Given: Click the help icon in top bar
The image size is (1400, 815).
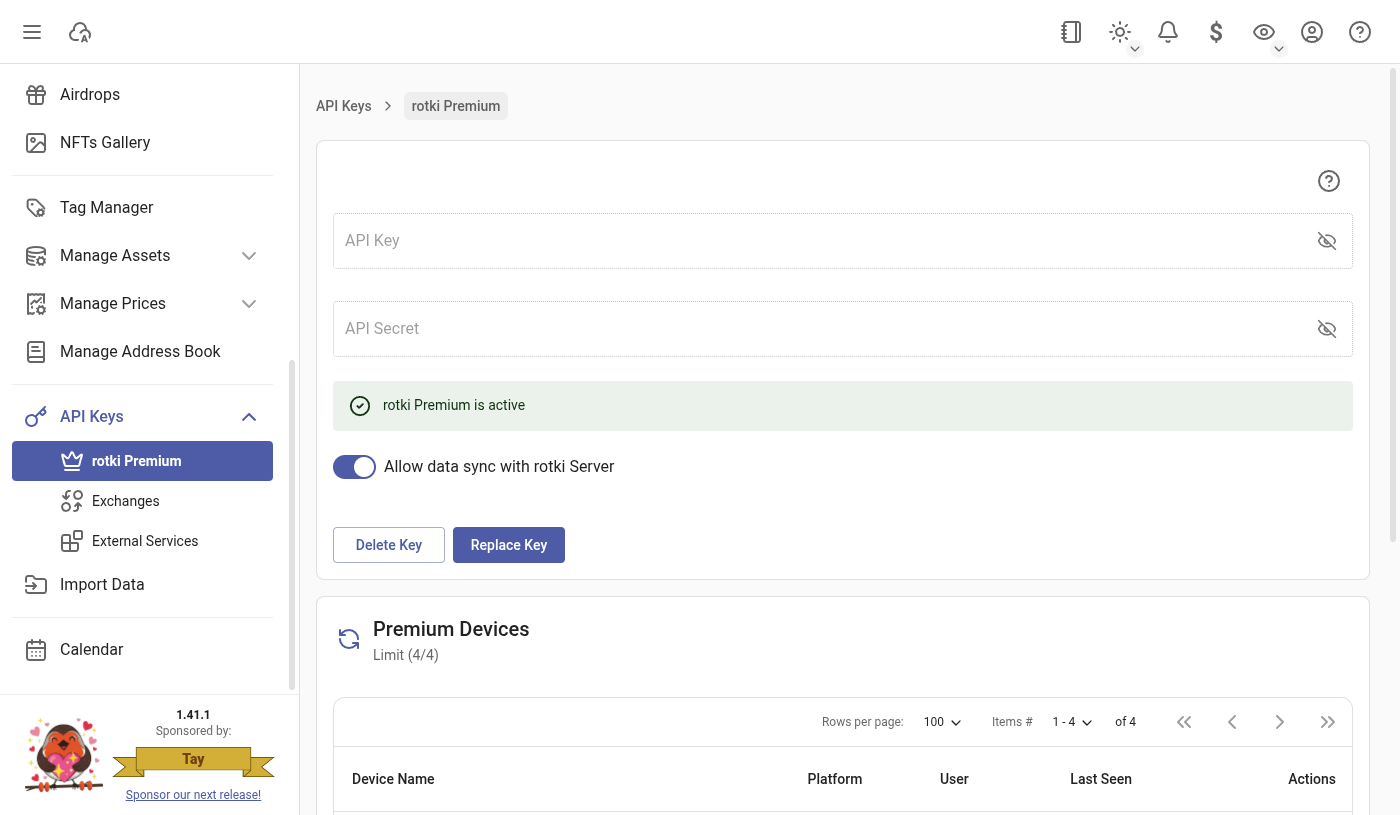Looking at the screenshot, I should coord(1360,32).
